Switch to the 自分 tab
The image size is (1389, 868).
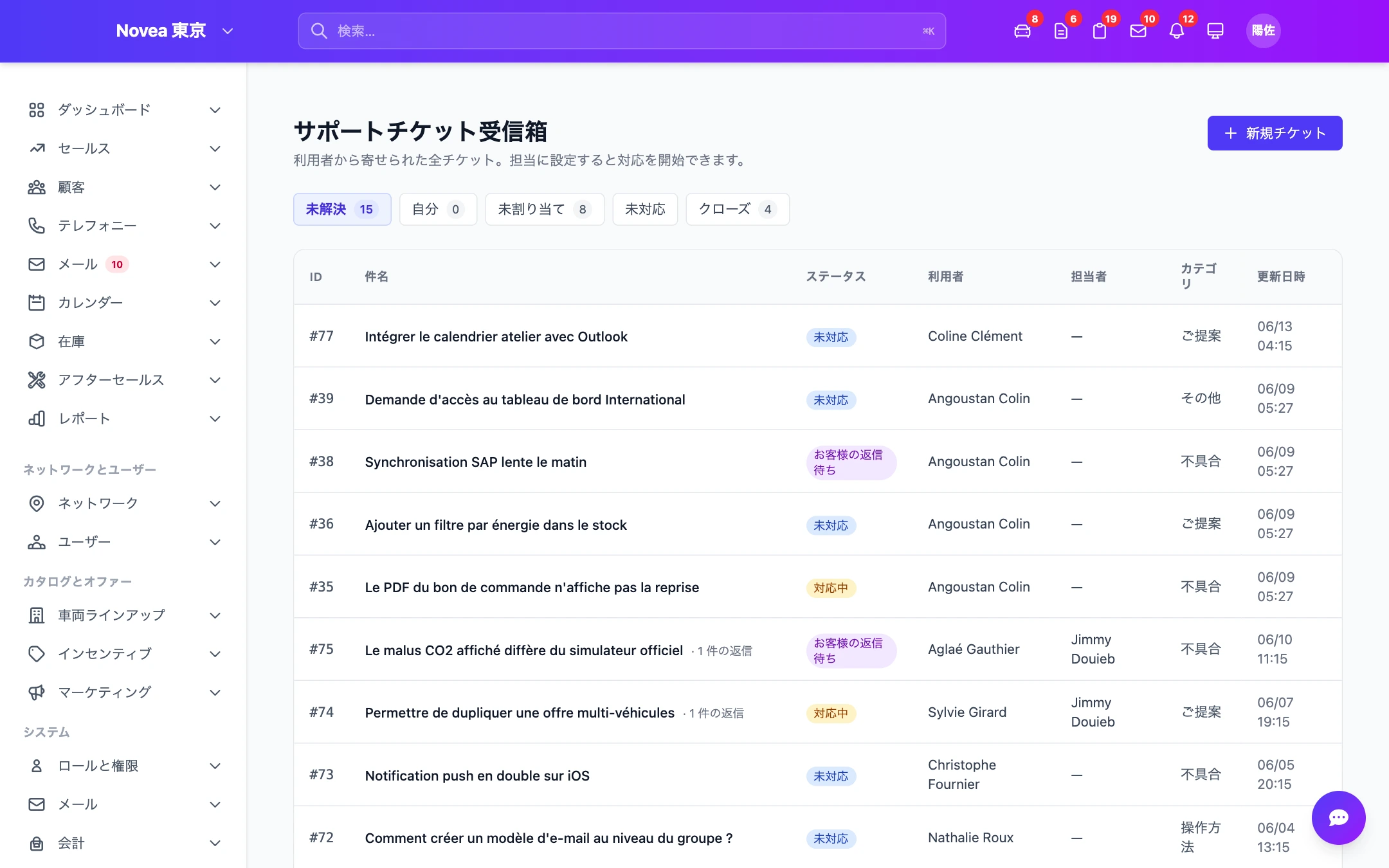coord(438,209)
